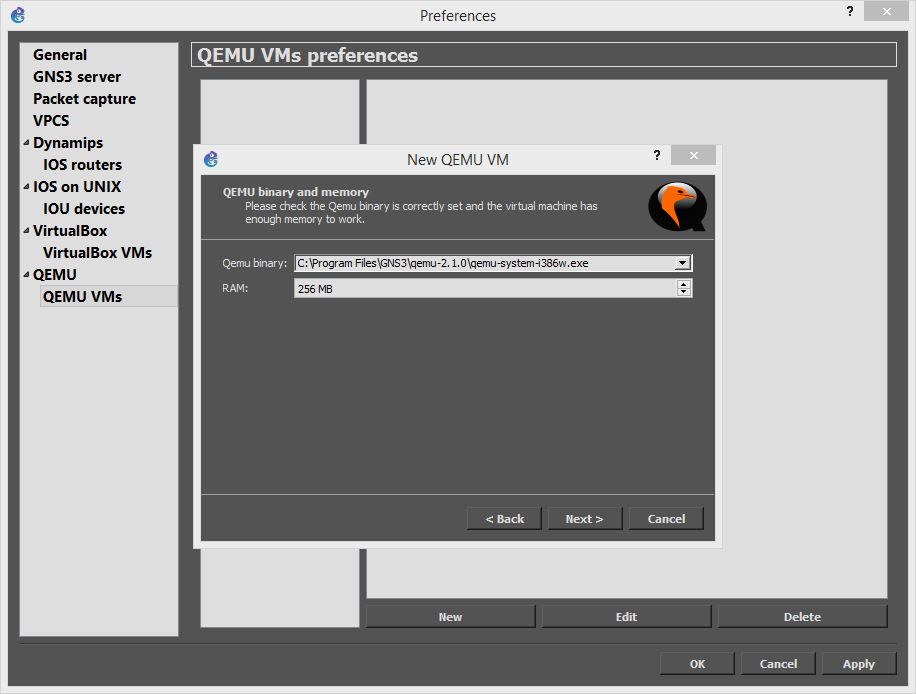Collapse the Dynamips tree node
The height and width of the screenshot is (694, 916).
26,143
